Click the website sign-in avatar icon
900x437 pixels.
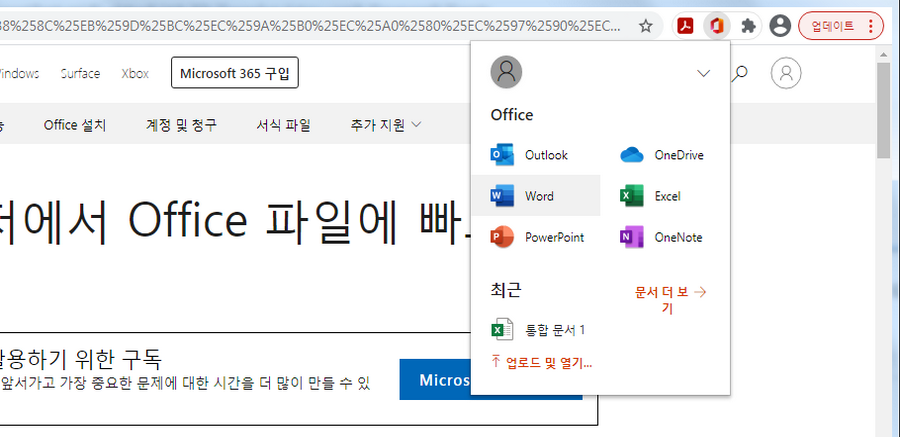[x=786, y=73]
